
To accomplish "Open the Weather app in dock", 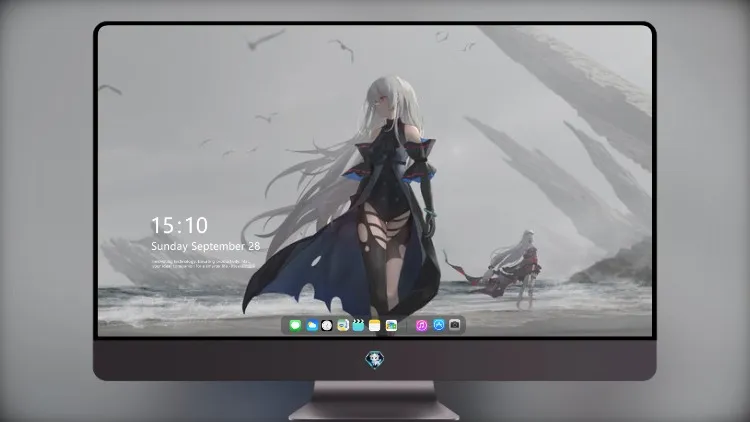I will click(311, 326).
